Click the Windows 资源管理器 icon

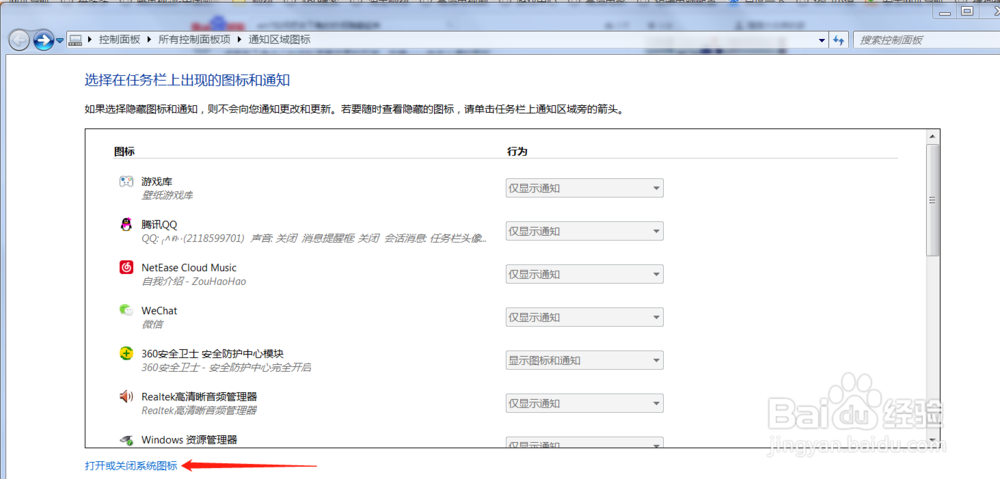[x=126, y=439]
